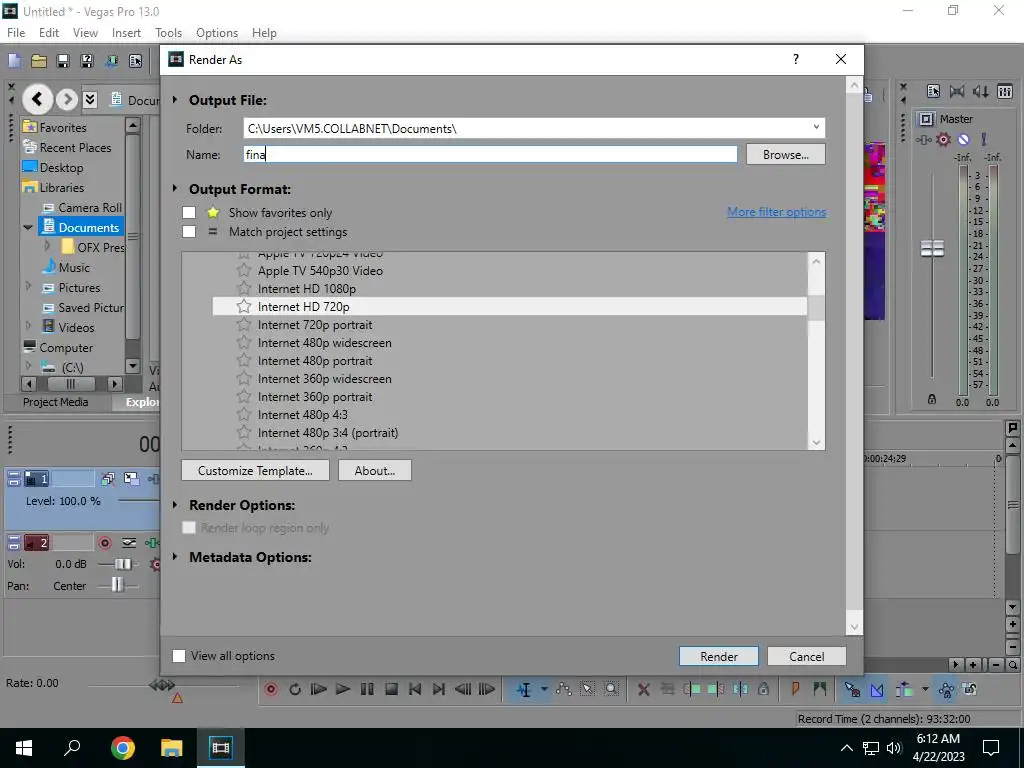Click the Render As filmstrip toolbar icon

pyautogui.click(x=111, y=61)
